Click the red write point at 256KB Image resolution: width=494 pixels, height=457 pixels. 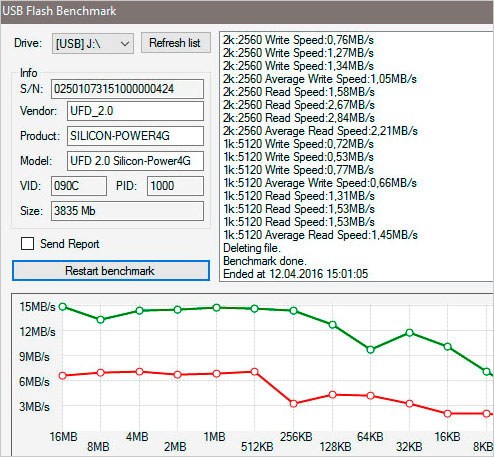(293, 404)
